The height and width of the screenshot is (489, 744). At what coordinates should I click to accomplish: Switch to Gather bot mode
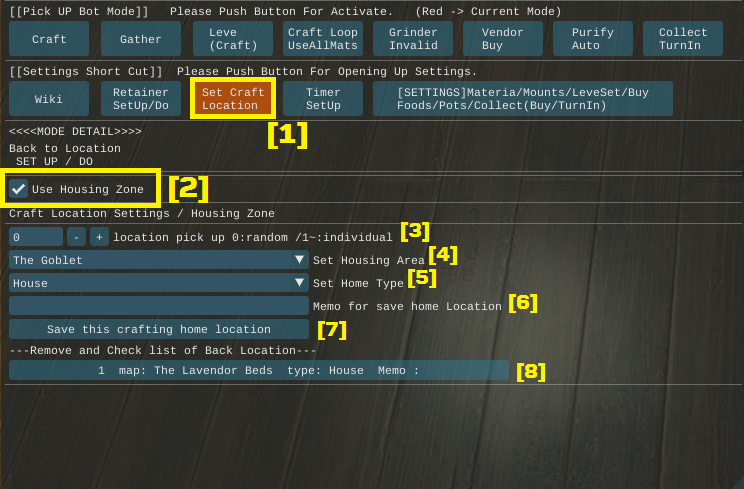tap(140, 39)
